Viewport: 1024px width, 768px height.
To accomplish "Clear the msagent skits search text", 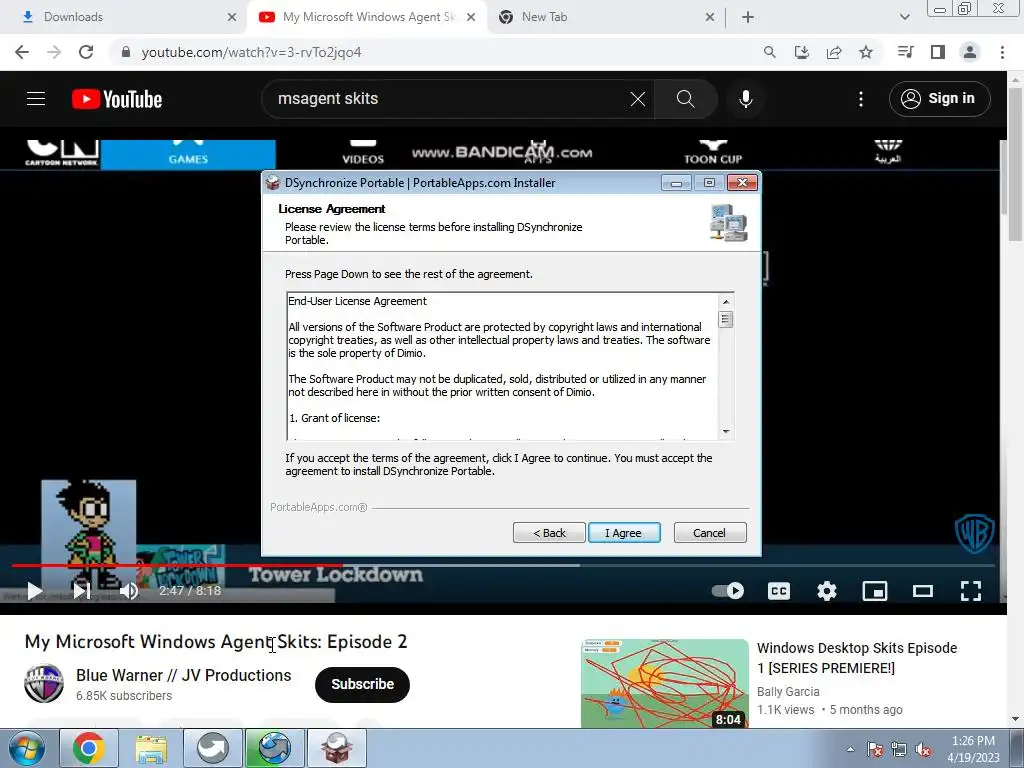I will click(638, 99).
